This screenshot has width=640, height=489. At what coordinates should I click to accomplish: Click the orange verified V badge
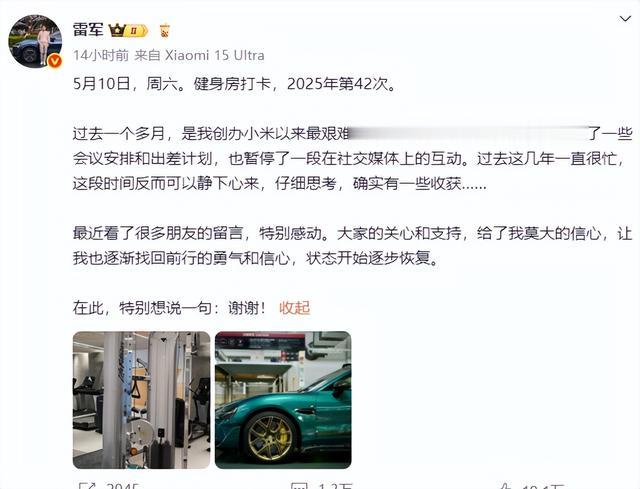[55, 61]
